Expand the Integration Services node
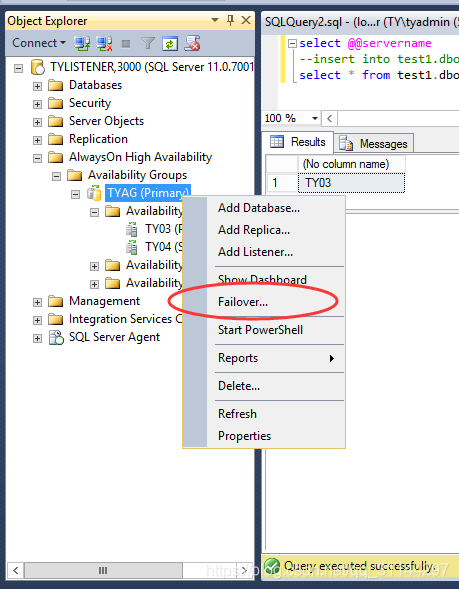The width and height of the screenshot is (459, 589). click(37, 320)
